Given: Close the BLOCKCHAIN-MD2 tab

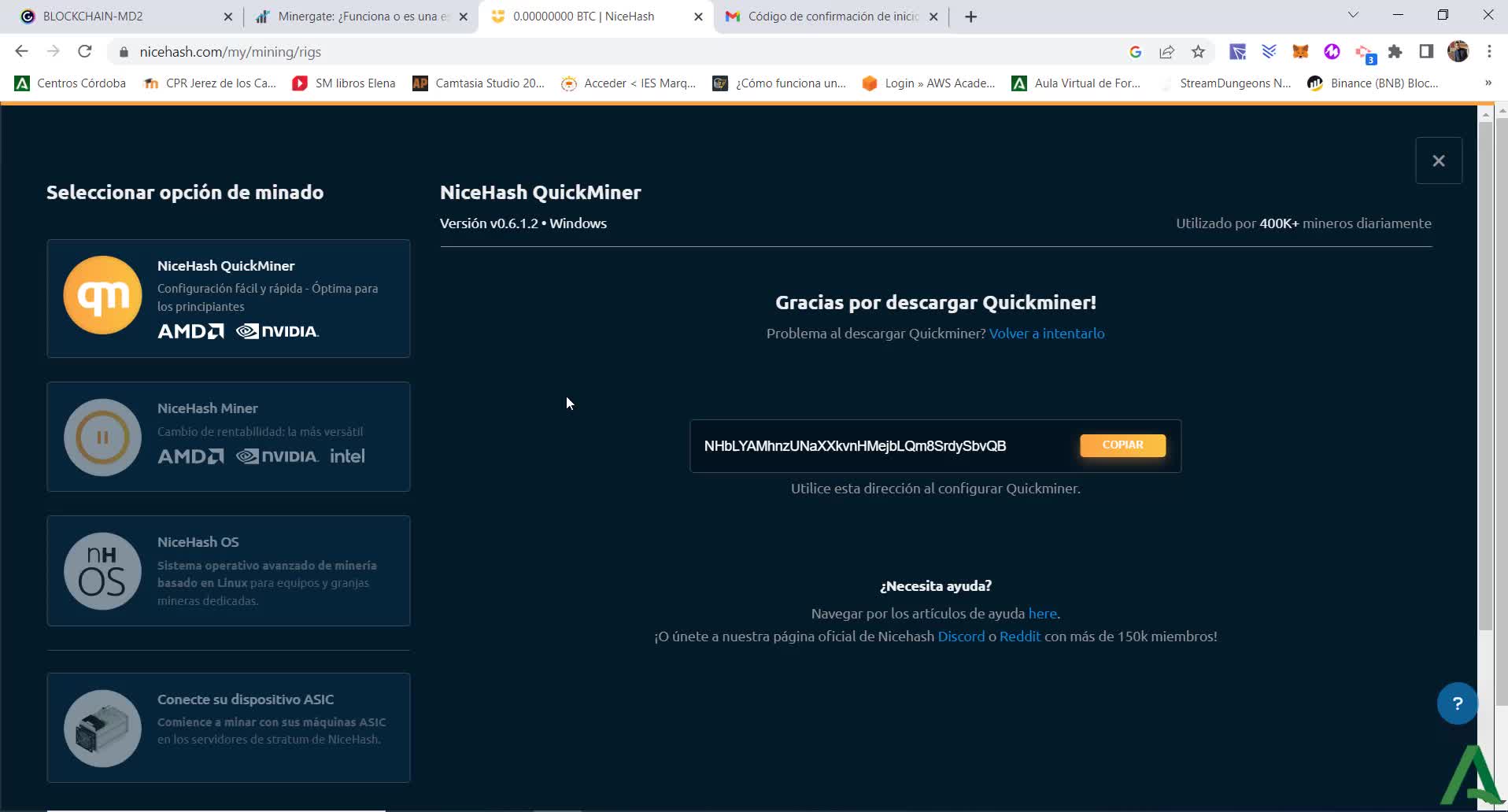Looking at the screenshot, I should (x=228, y=17).
